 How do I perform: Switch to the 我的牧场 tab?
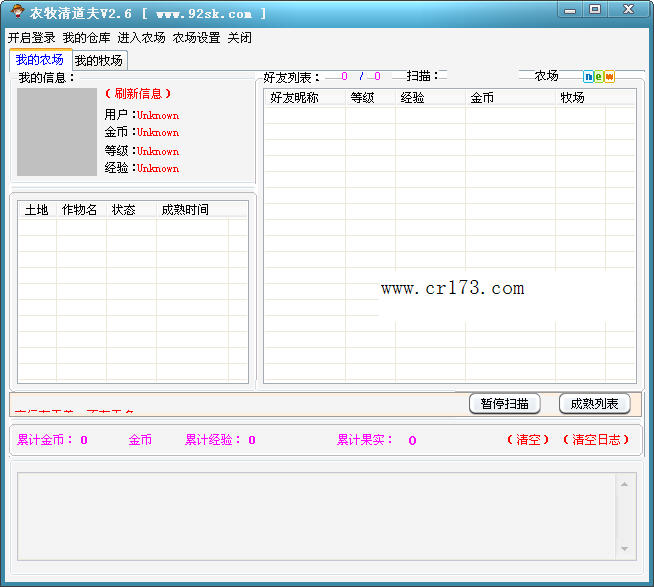coord(99,61)
